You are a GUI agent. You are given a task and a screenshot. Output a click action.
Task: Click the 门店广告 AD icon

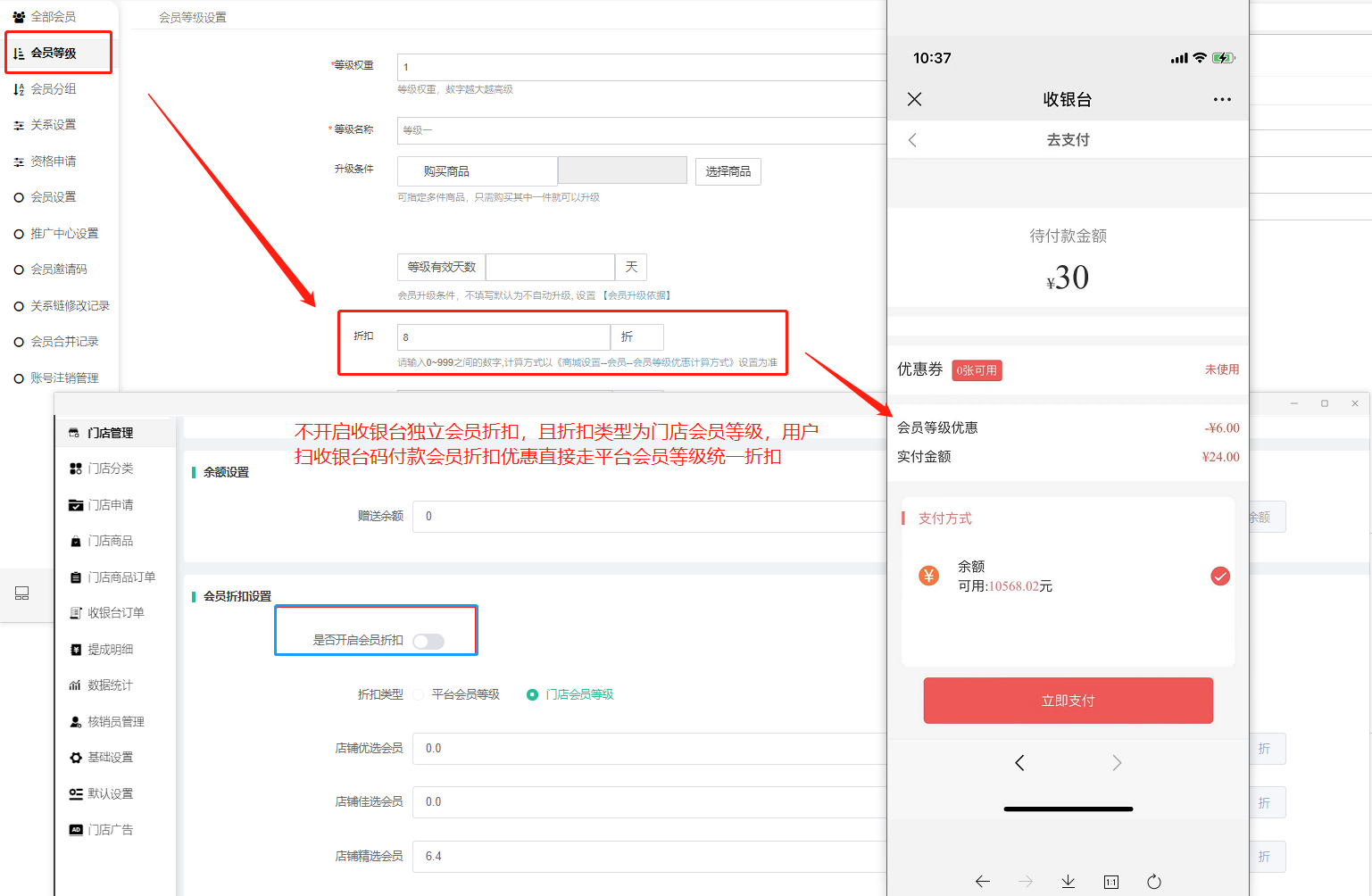(76, 830)
